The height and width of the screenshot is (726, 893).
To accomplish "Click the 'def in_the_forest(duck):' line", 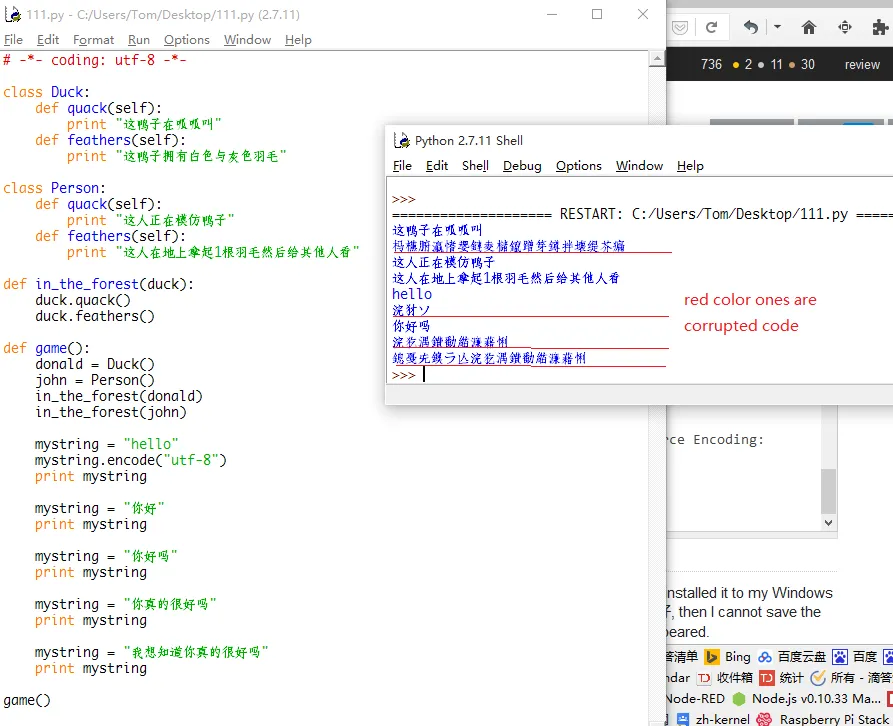I will pos(99,284).
